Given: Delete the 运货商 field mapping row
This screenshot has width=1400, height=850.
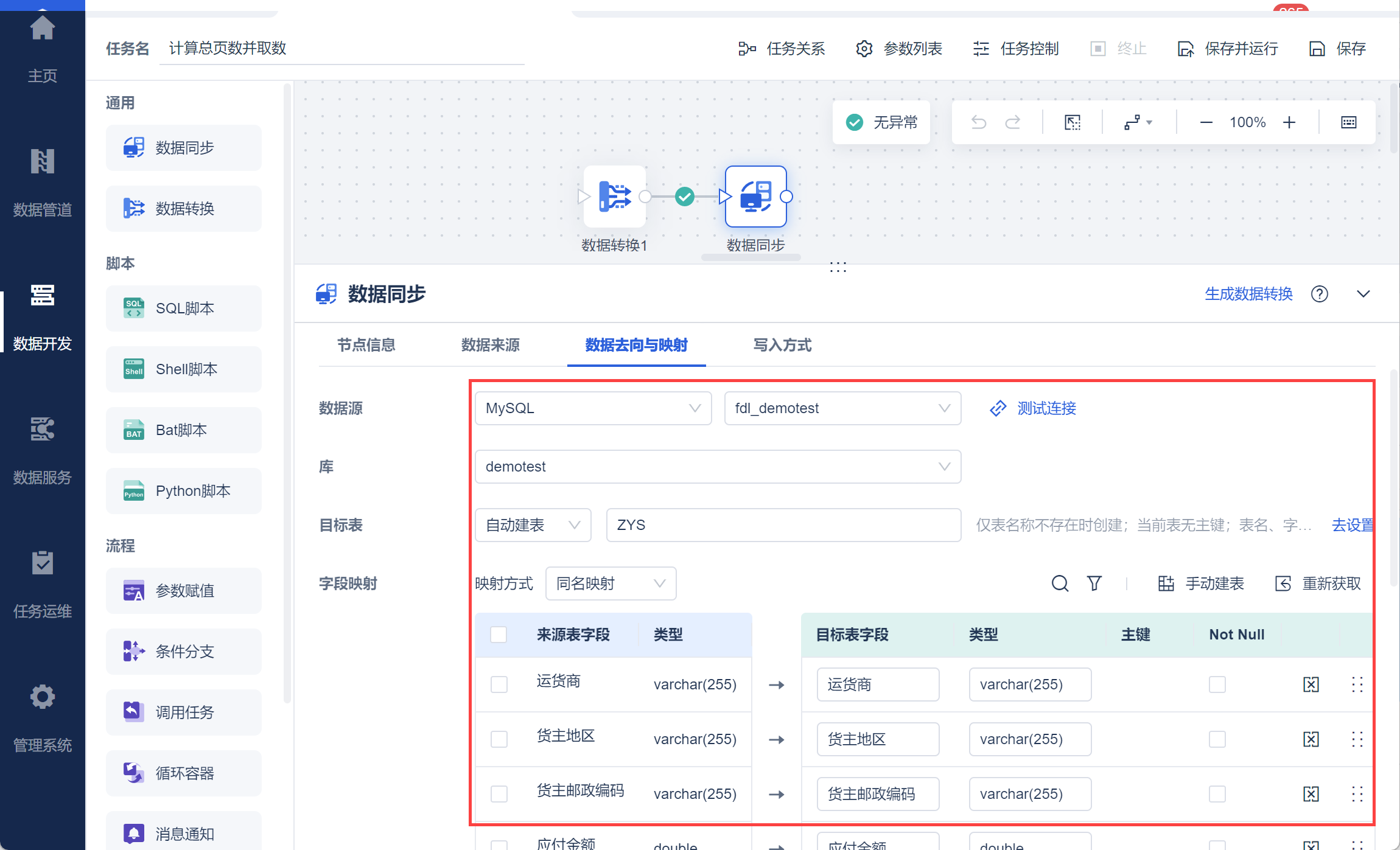Looking at the screenshot, I should 1311,685.
